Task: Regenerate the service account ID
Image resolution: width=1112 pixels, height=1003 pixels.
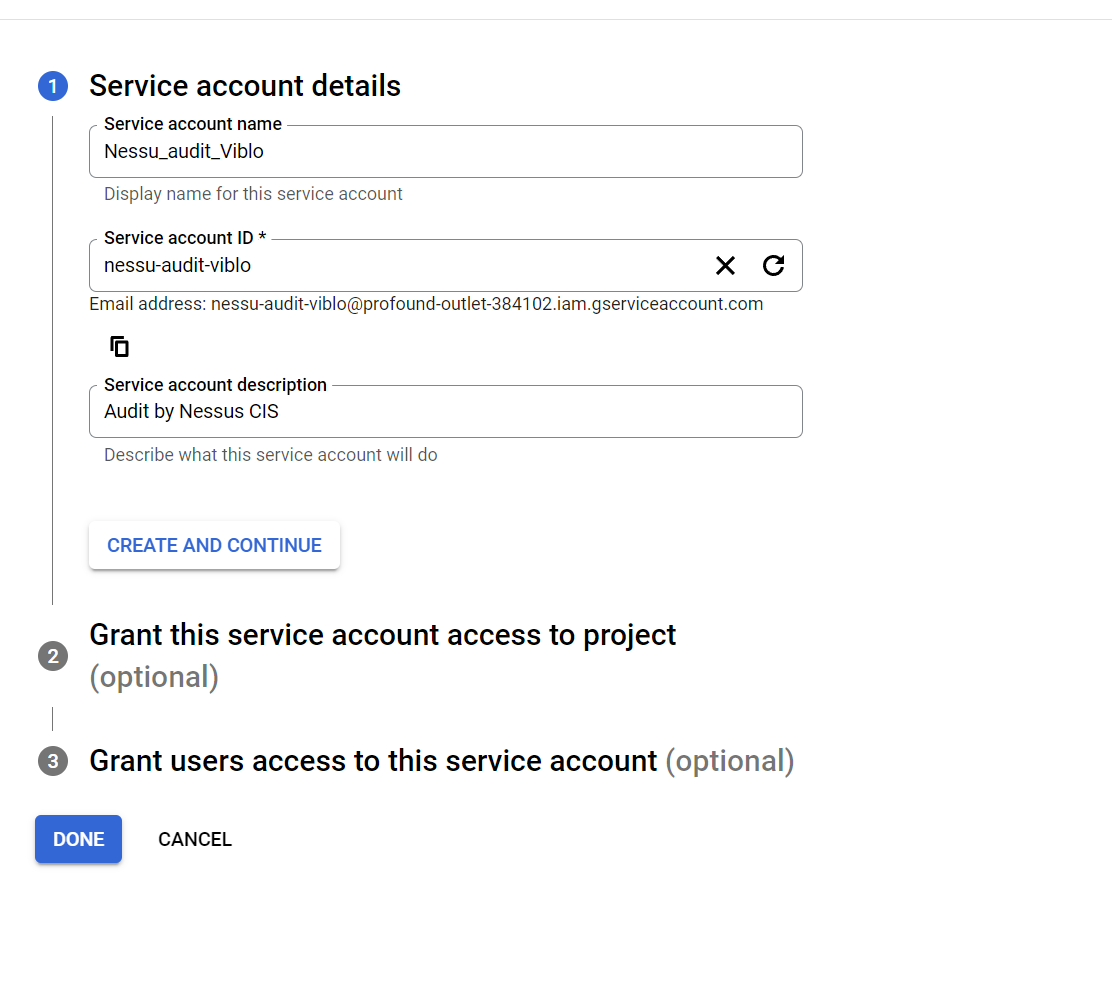Action: (773, 265)
